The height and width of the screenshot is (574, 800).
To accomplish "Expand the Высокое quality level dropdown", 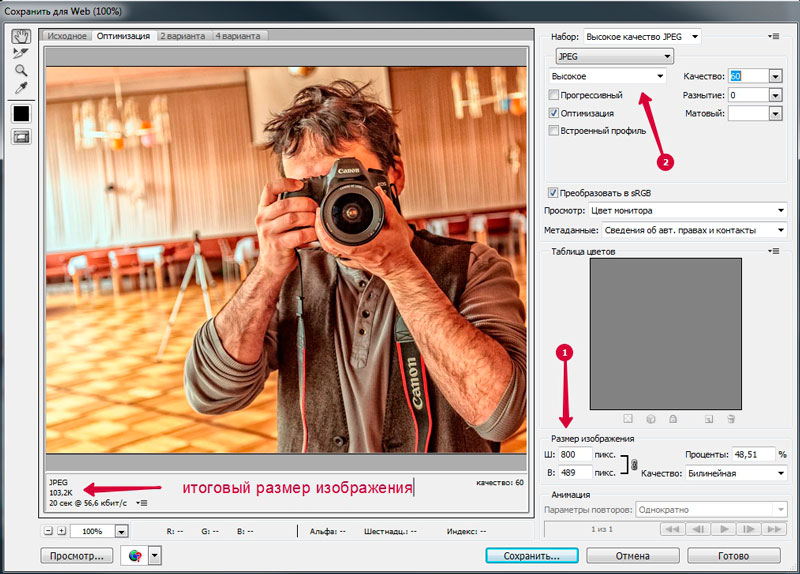I will tap(608, 76).
